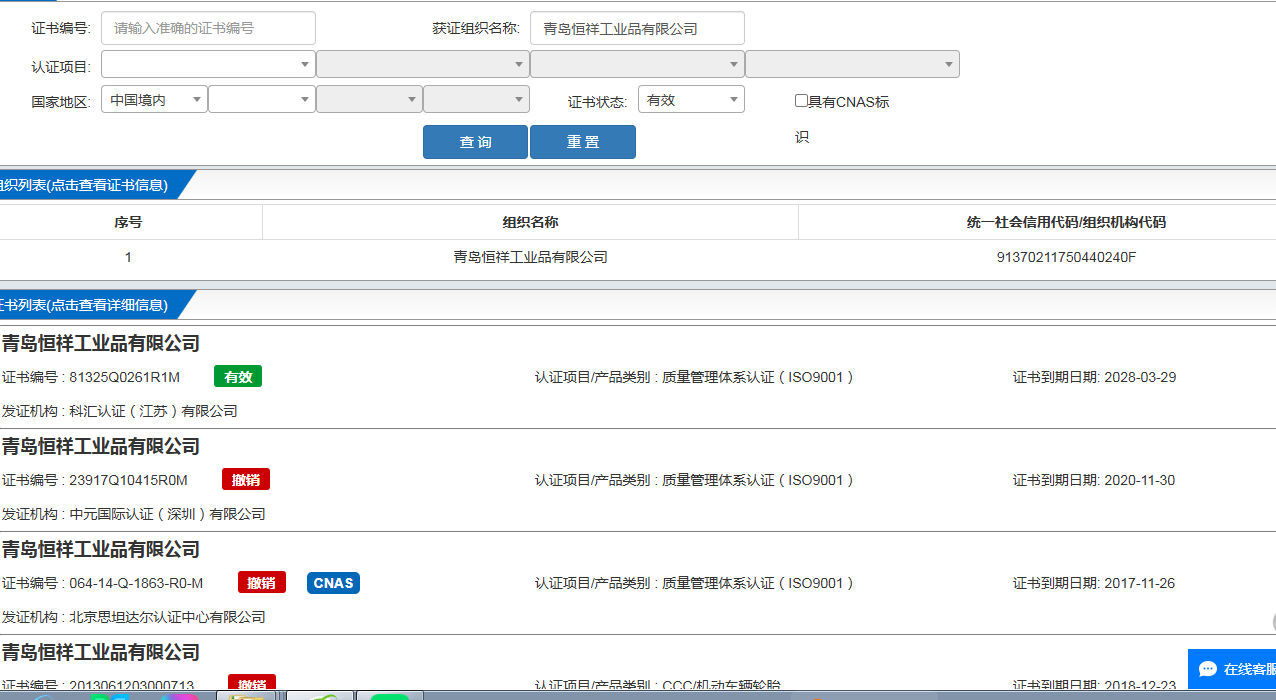Click the red 撤销 badge beside 064-14-Q-1863-R0-M
The height and width of the screenshot is (700, 1276).
point(262,583)
